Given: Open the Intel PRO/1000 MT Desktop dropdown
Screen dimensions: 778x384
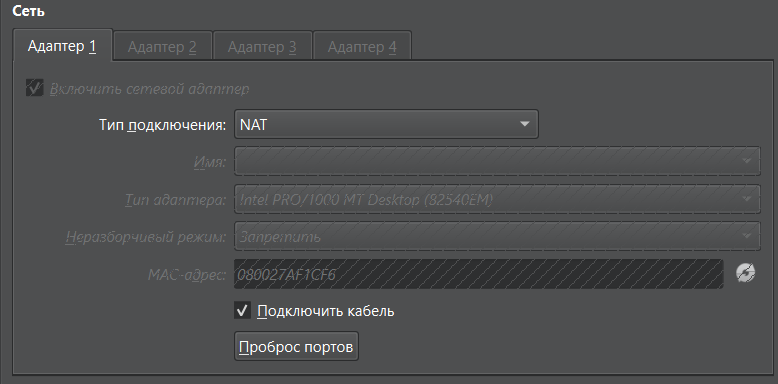Looking at the screenshot, I should (x=497, y=199).
